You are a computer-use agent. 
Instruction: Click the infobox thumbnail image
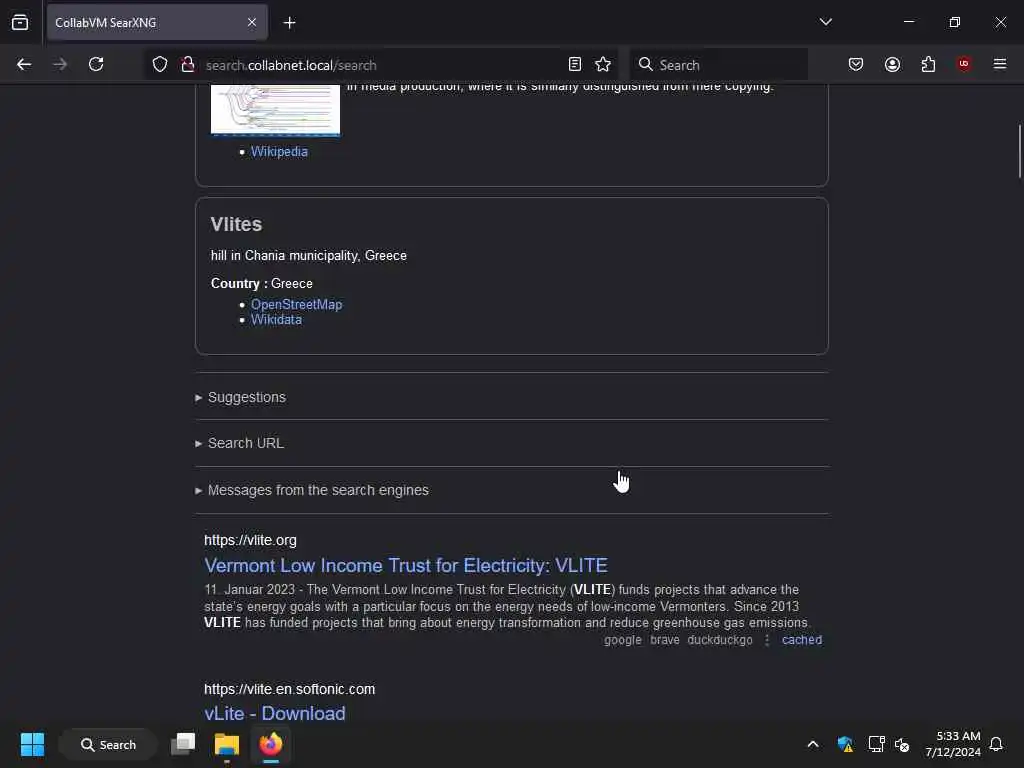(276, 110)
